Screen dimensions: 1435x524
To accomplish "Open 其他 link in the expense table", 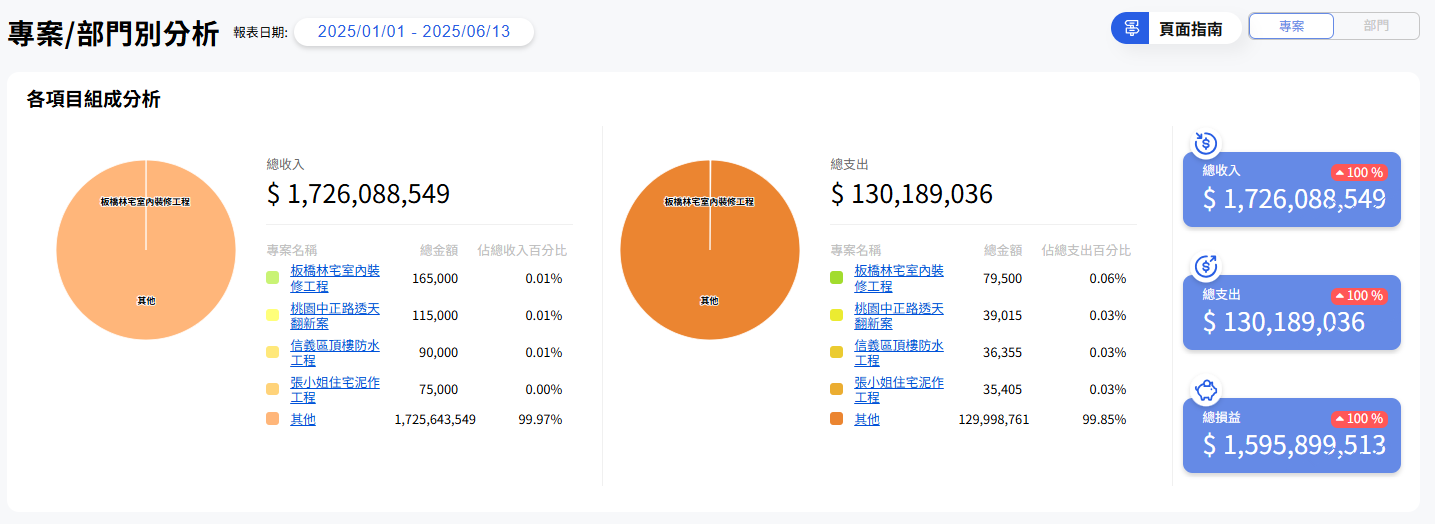I will pyautogui.click(x=867, y=419).
